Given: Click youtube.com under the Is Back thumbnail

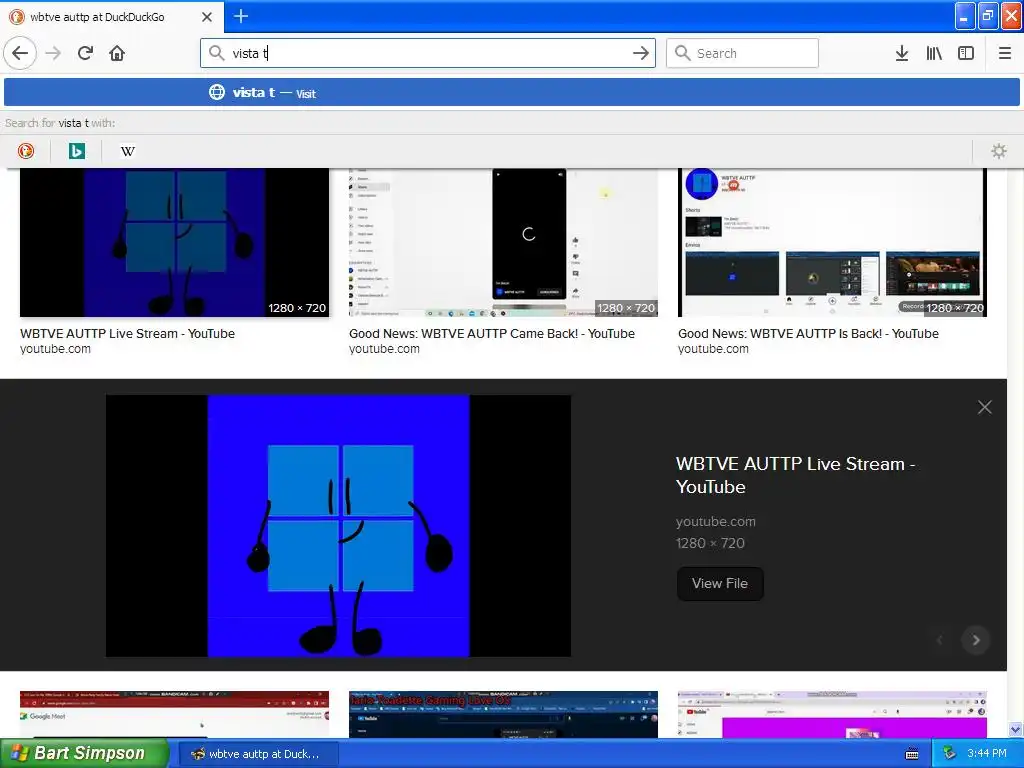Looking at the screenshot, I should pyautogui.click(x=713, y=349).
